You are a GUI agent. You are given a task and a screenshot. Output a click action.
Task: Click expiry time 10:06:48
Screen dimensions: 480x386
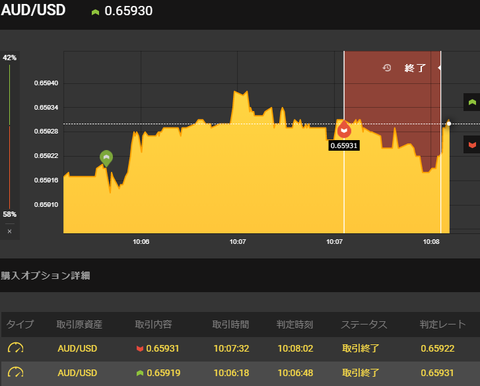[x=295, y=373]
